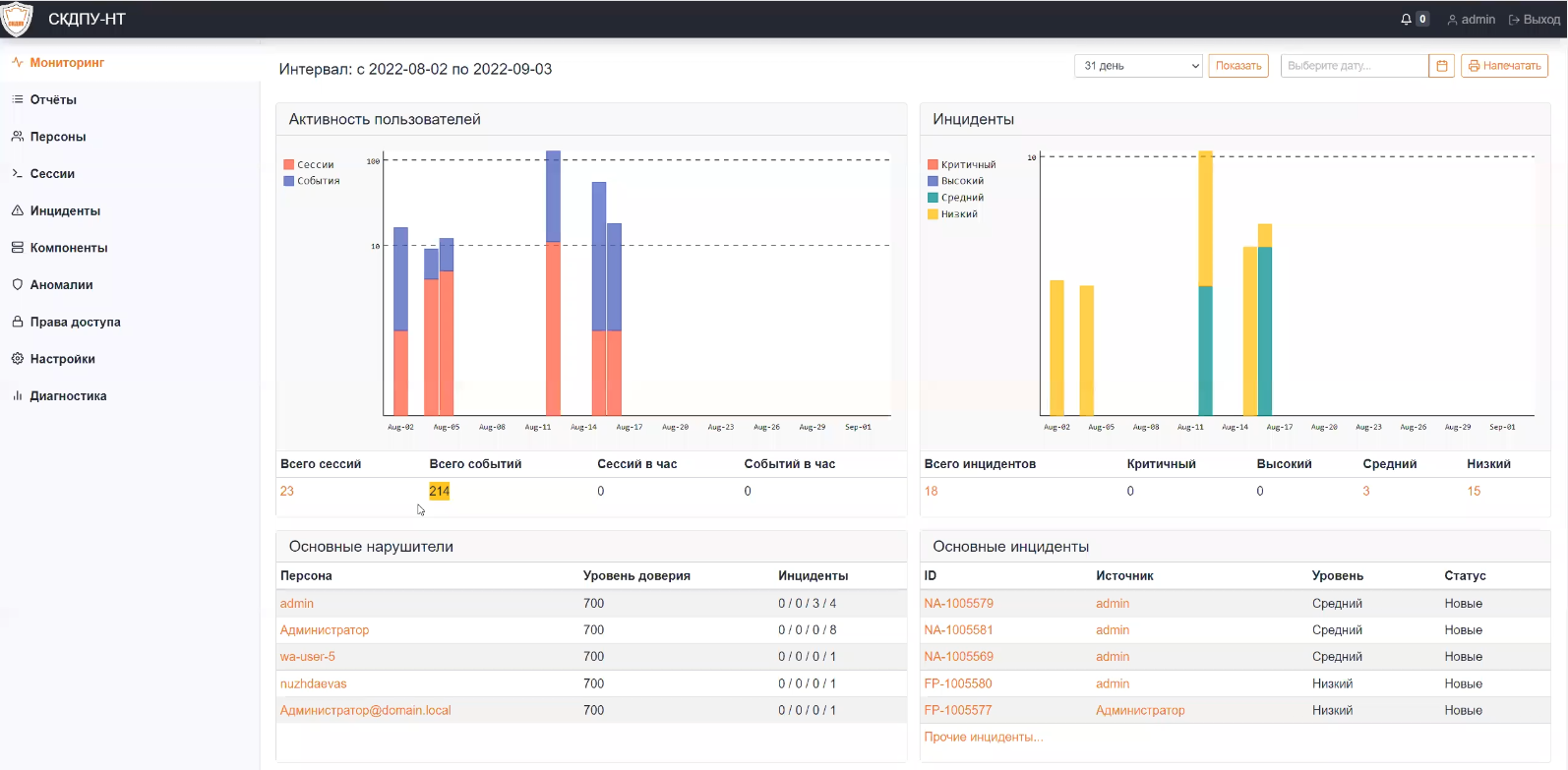
Task: Click the Сессии terminal icon
Action: tap(17, 173)
